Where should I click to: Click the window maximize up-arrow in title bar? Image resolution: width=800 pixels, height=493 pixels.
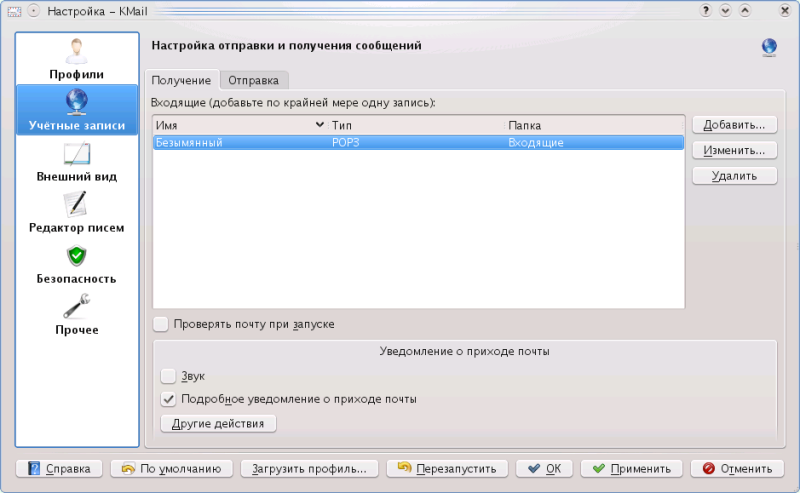(745, 11)
